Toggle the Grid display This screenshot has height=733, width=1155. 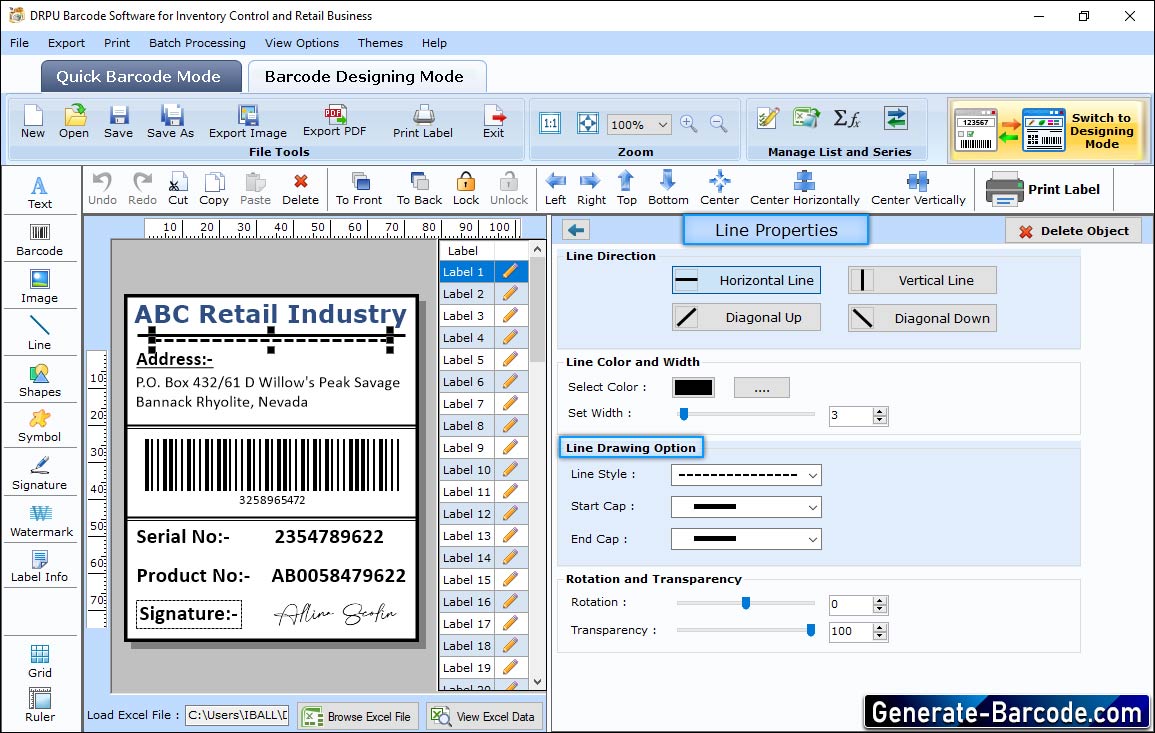pyautogui.click(x=40, y=662)
